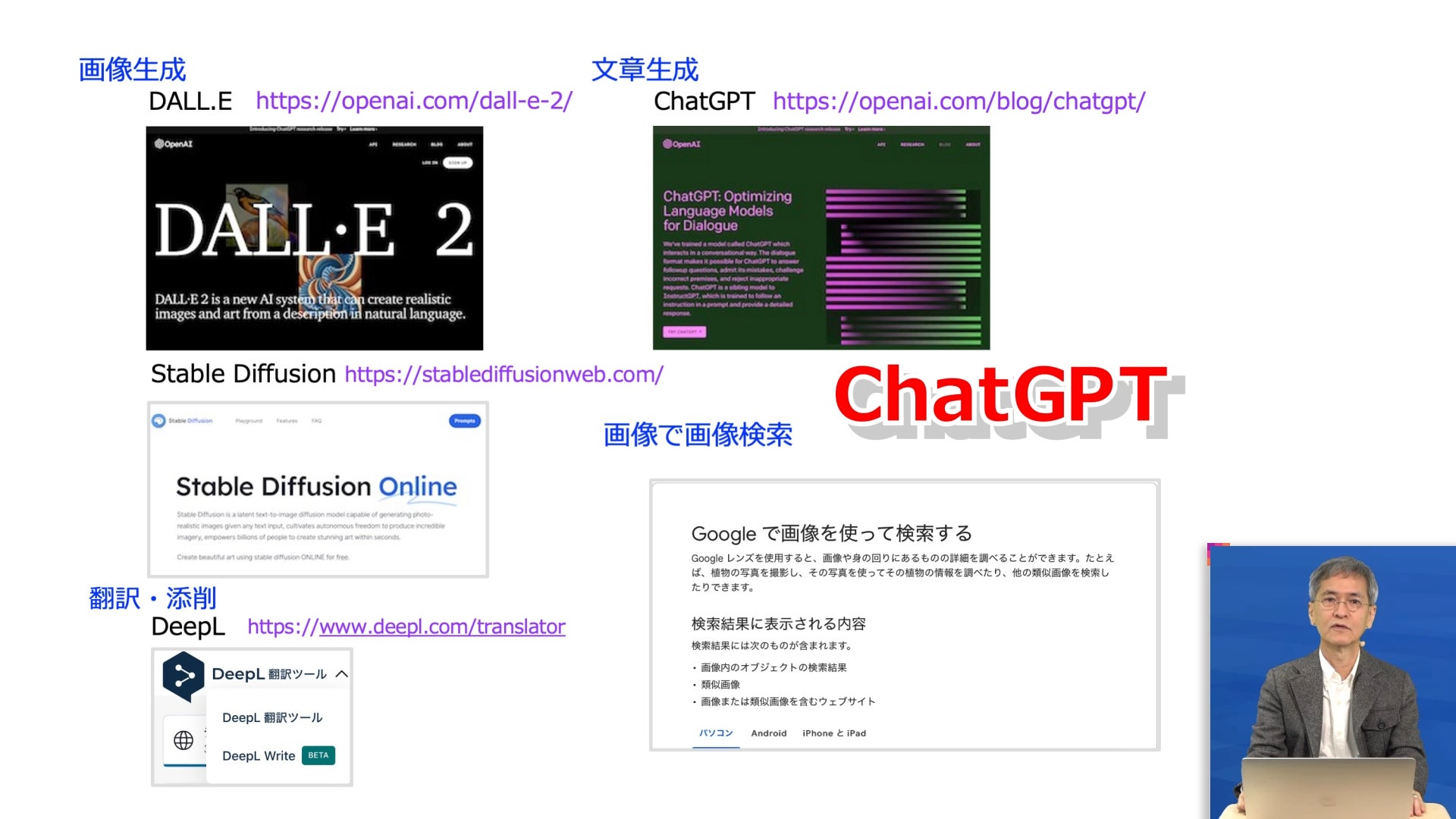Click the DeepL hexagon logo icon
1456x819 pixels.
183,675
